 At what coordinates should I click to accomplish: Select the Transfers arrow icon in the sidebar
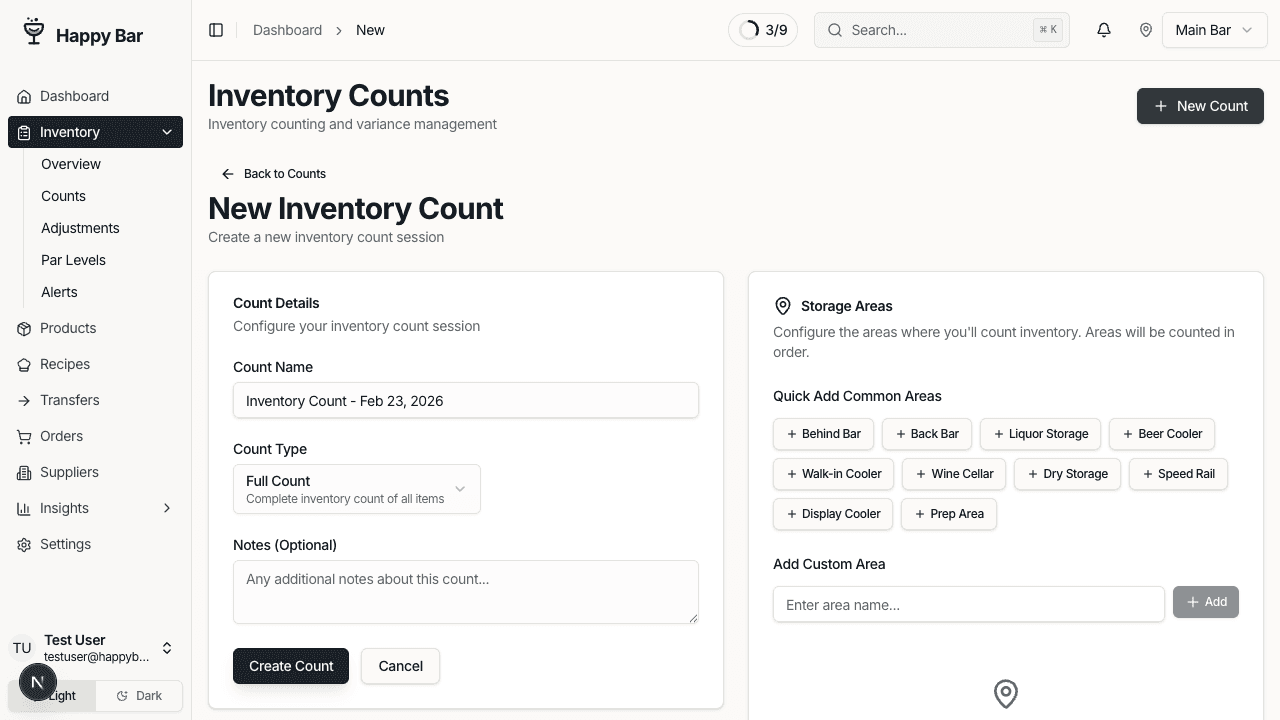click(x=22, y=400)
